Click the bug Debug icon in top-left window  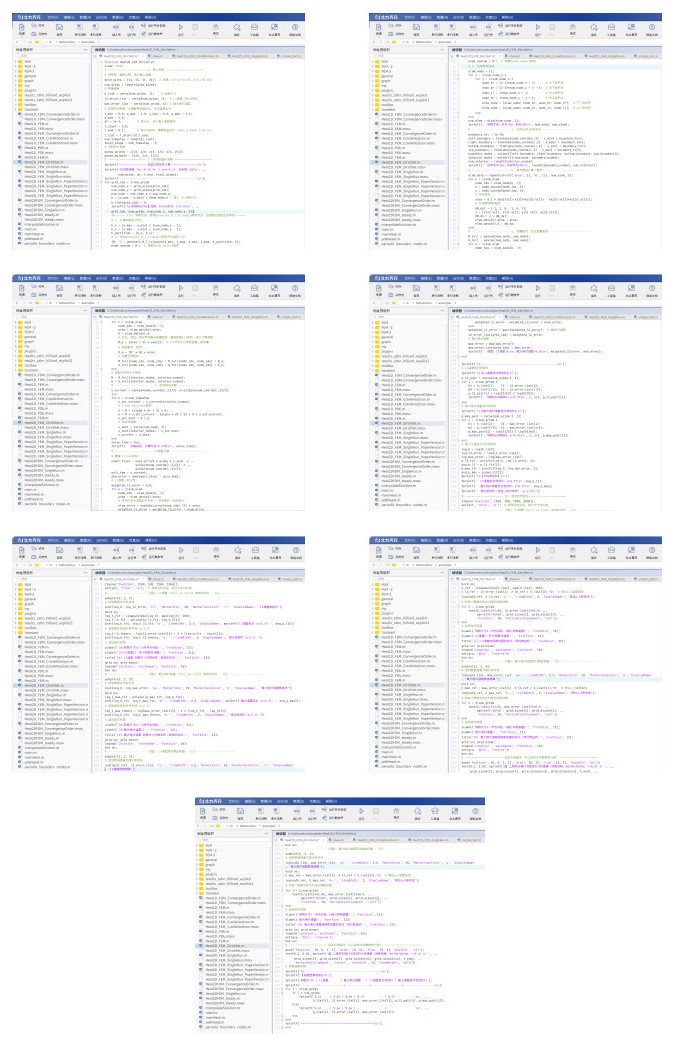click(x=216, y=27)
